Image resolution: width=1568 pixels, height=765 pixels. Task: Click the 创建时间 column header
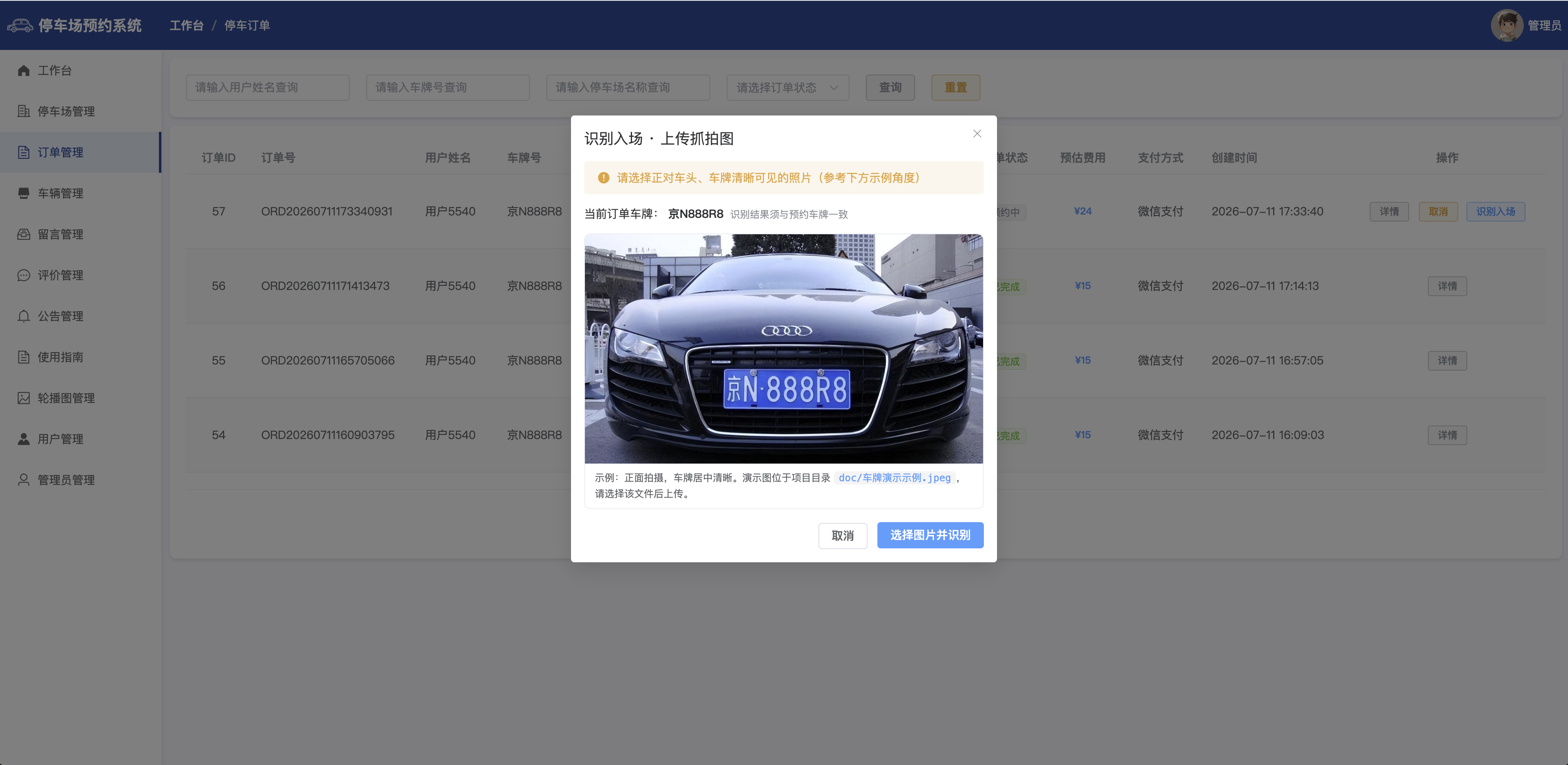pos(1234,158)
